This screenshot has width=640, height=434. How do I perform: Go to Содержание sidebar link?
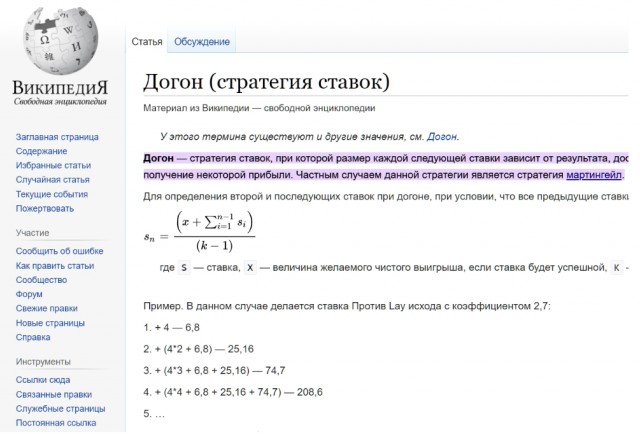click(42, 151)
